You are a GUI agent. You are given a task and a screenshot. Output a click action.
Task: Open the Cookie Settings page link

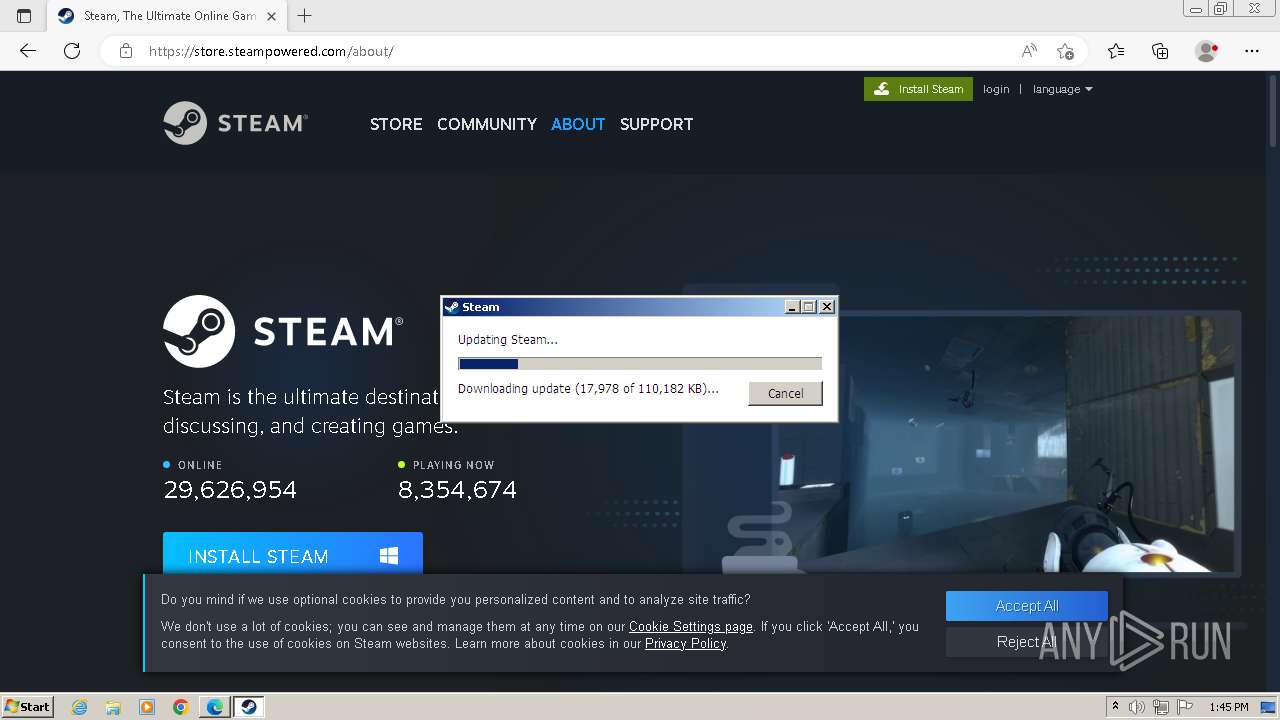point(691,627)
